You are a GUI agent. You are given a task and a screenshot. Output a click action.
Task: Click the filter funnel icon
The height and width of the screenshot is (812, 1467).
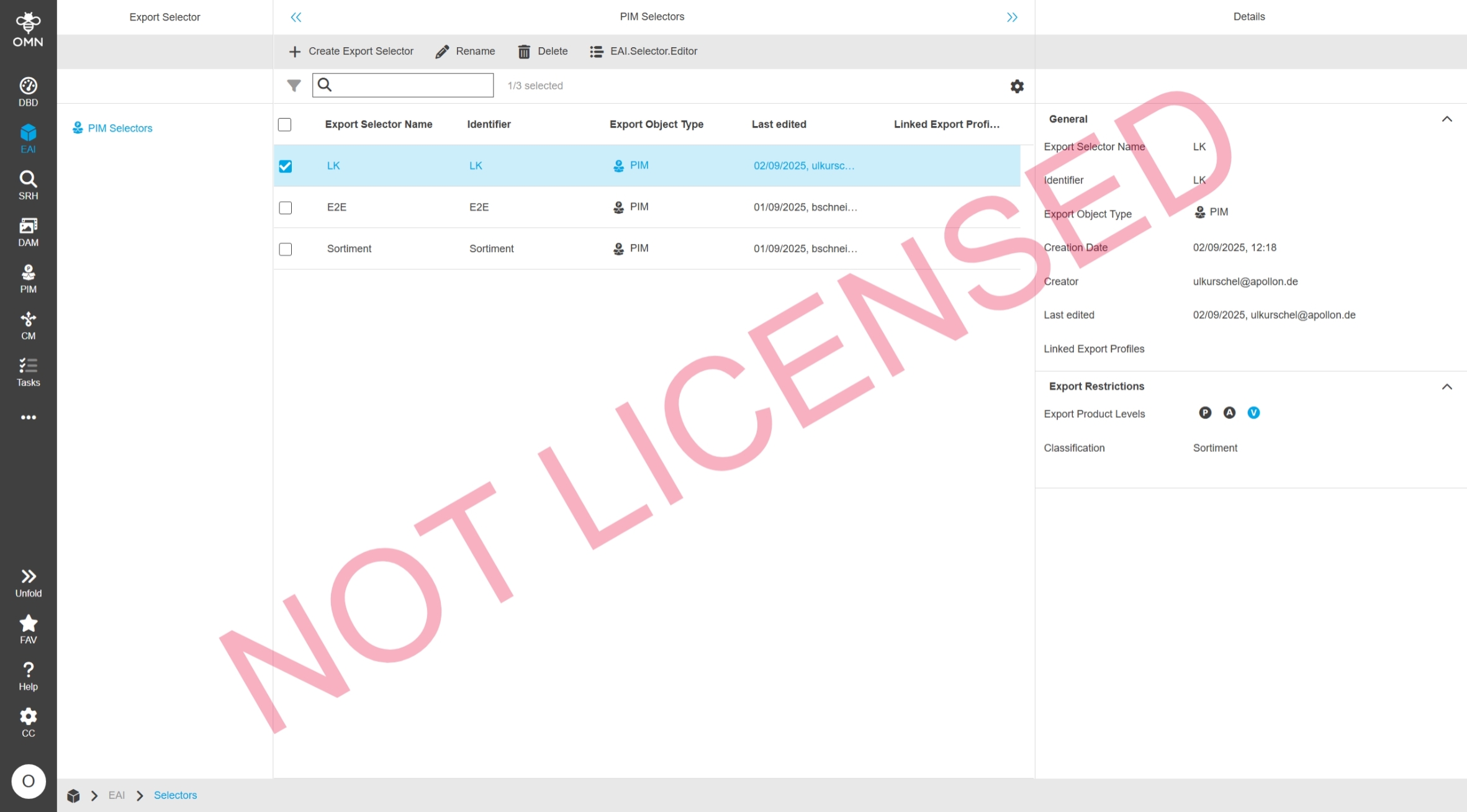coord(294,86)
